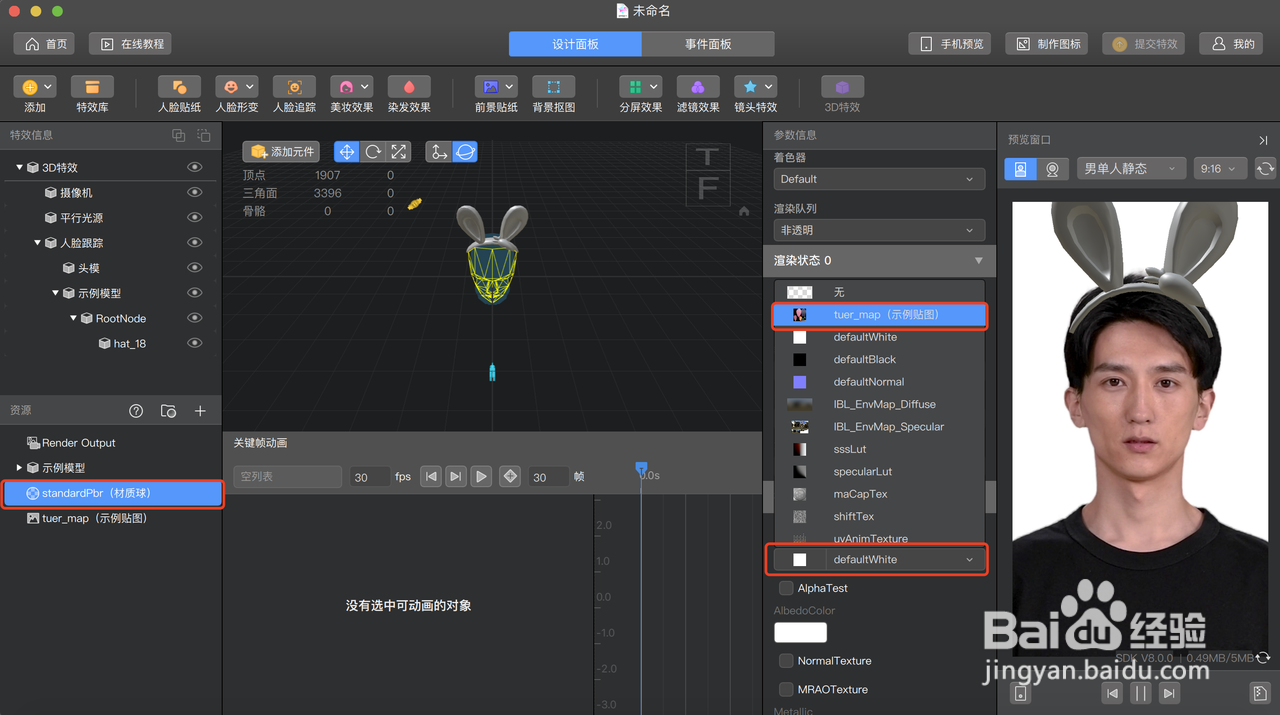
Task: Toggle visibility of 摄像机 node
Action: pyautogui.click(x=195, y=192)
